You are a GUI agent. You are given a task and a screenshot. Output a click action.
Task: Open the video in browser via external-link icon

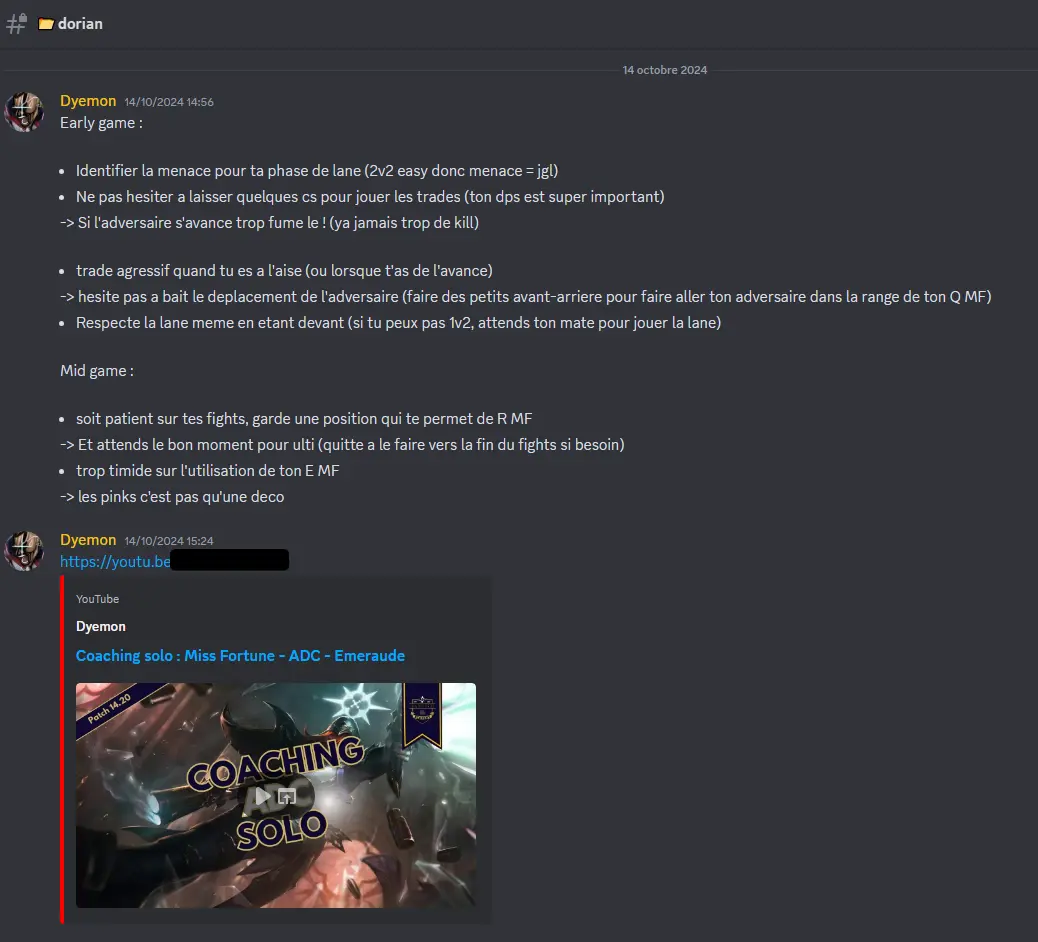pyautogui.click(x=287, y=796)
